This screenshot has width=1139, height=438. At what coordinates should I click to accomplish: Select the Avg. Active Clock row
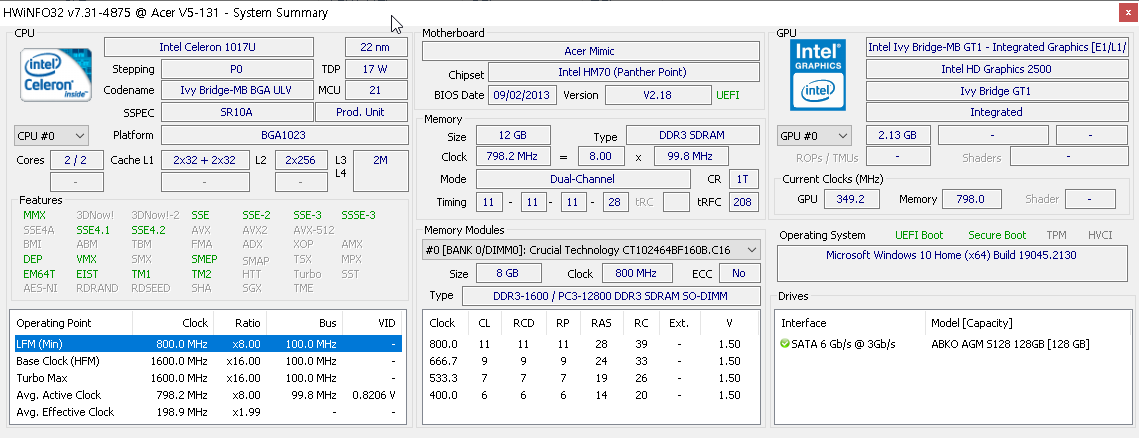(208, 395)
